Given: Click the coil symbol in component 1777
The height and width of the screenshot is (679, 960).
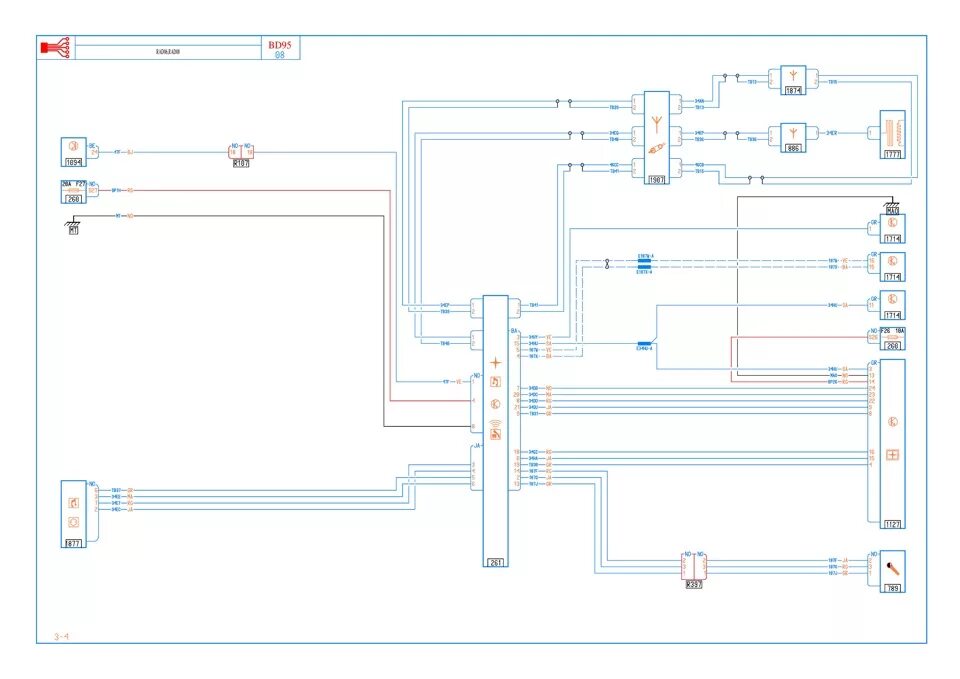Looking at the screenshot, I should (894, 133).
